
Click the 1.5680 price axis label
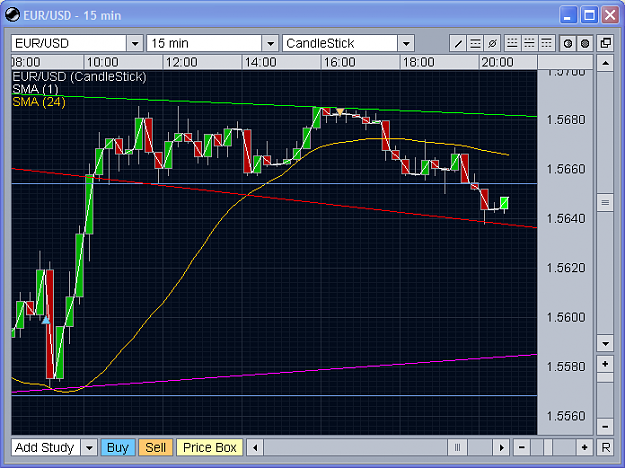coord(566,120)
